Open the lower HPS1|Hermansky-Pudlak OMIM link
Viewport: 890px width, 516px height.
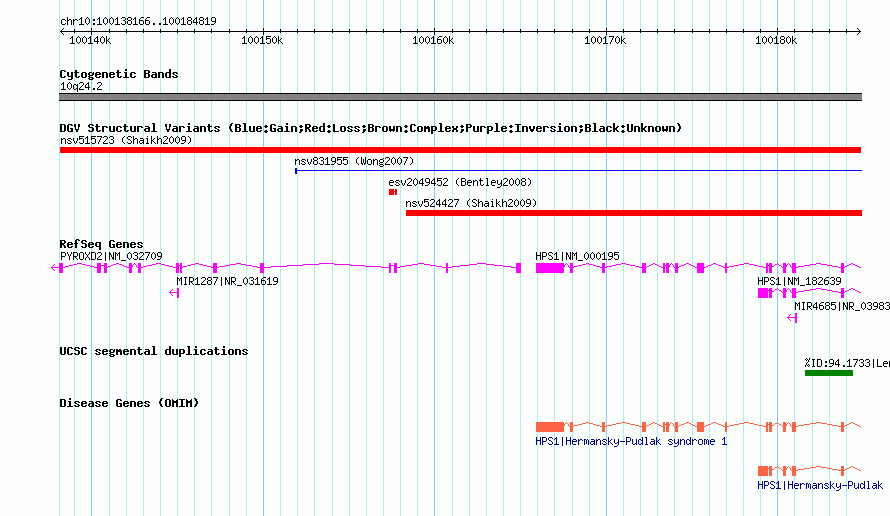click(x=820, y=485)
